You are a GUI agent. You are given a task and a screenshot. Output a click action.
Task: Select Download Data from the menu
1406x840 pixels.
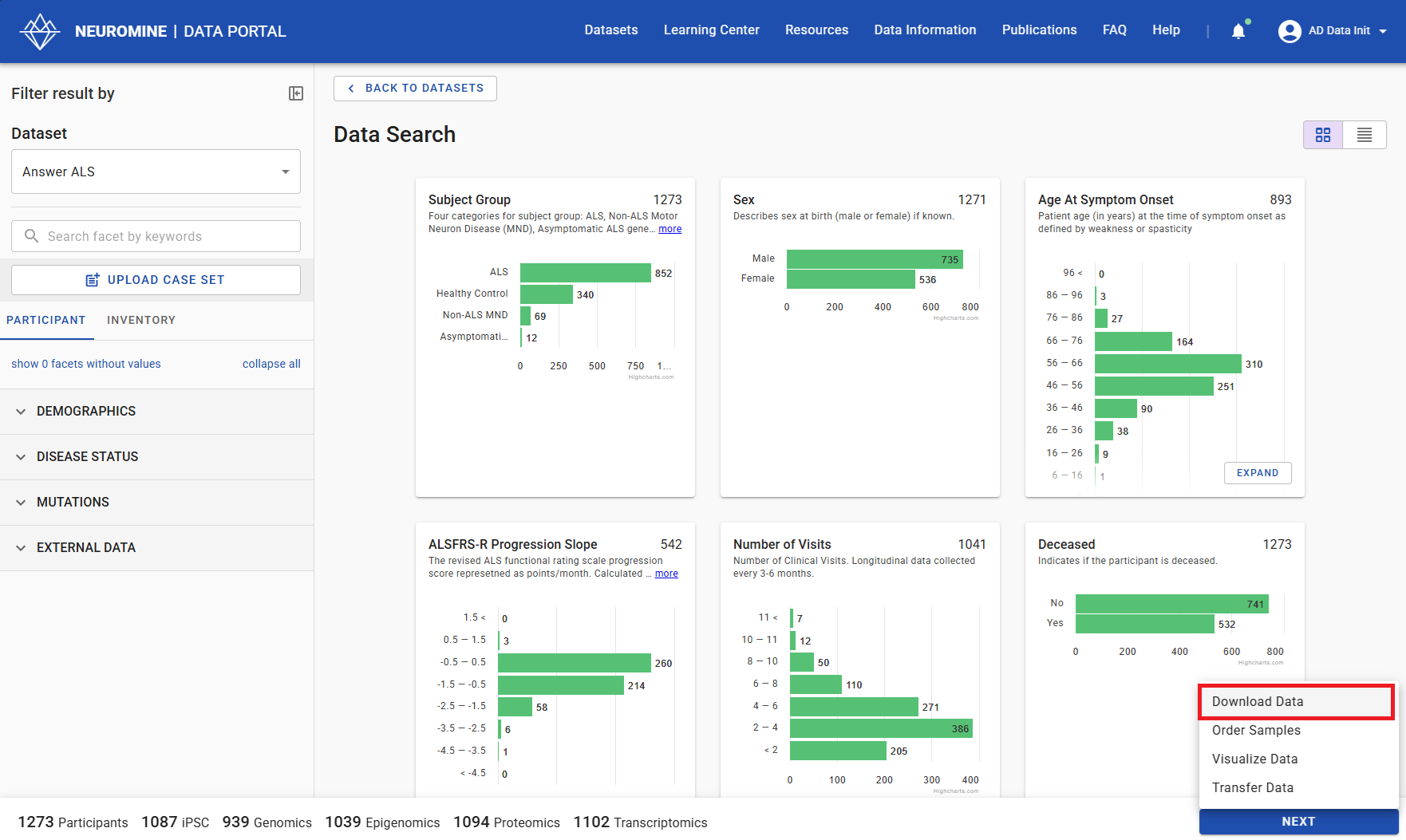(1257, 701)
